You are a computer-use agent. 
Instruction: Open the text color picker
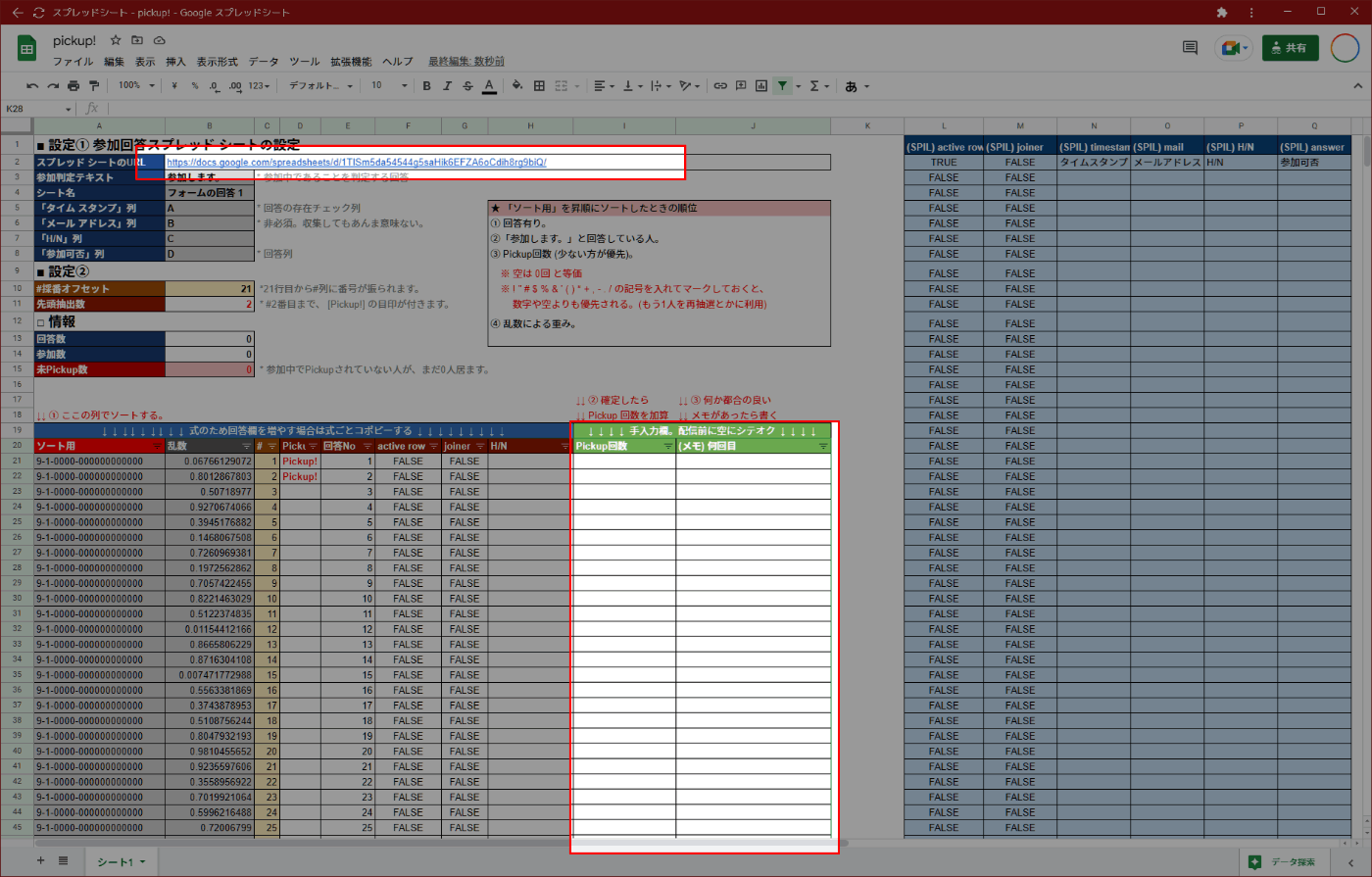click(489, 86)
